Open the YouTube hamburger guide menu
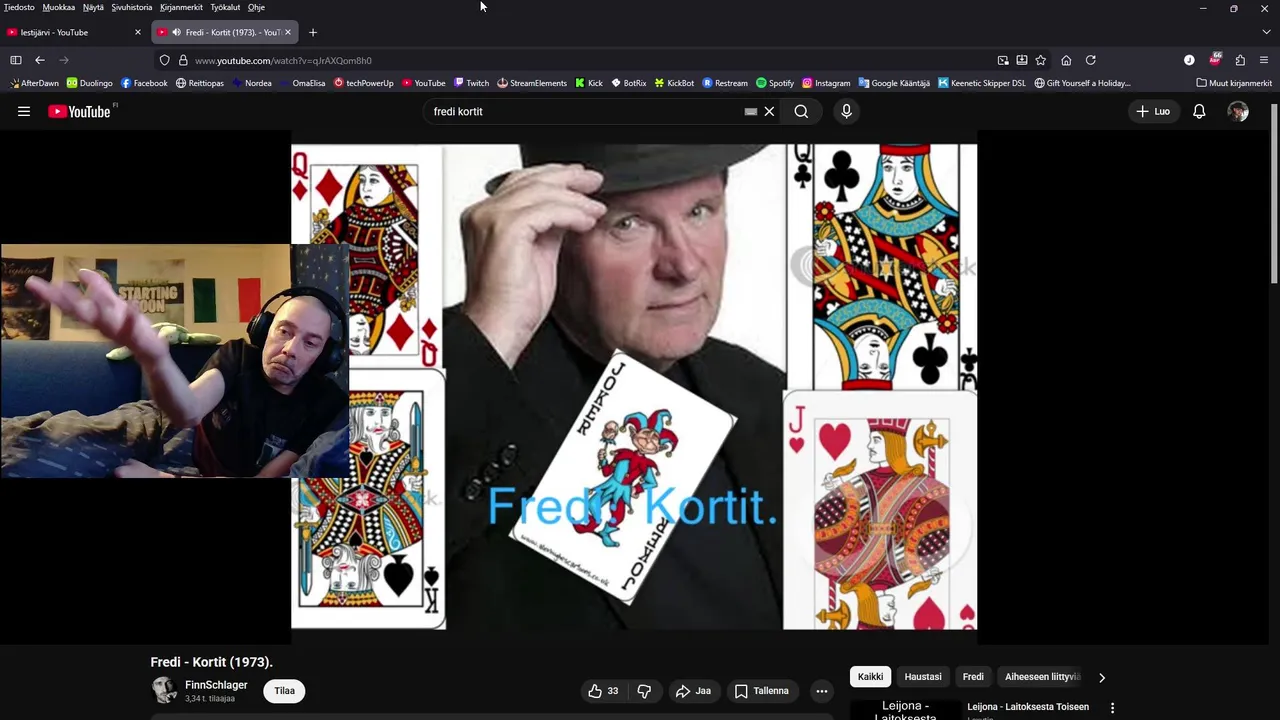The height and width of the screenshot is (720, 1280). pos(24,111)
